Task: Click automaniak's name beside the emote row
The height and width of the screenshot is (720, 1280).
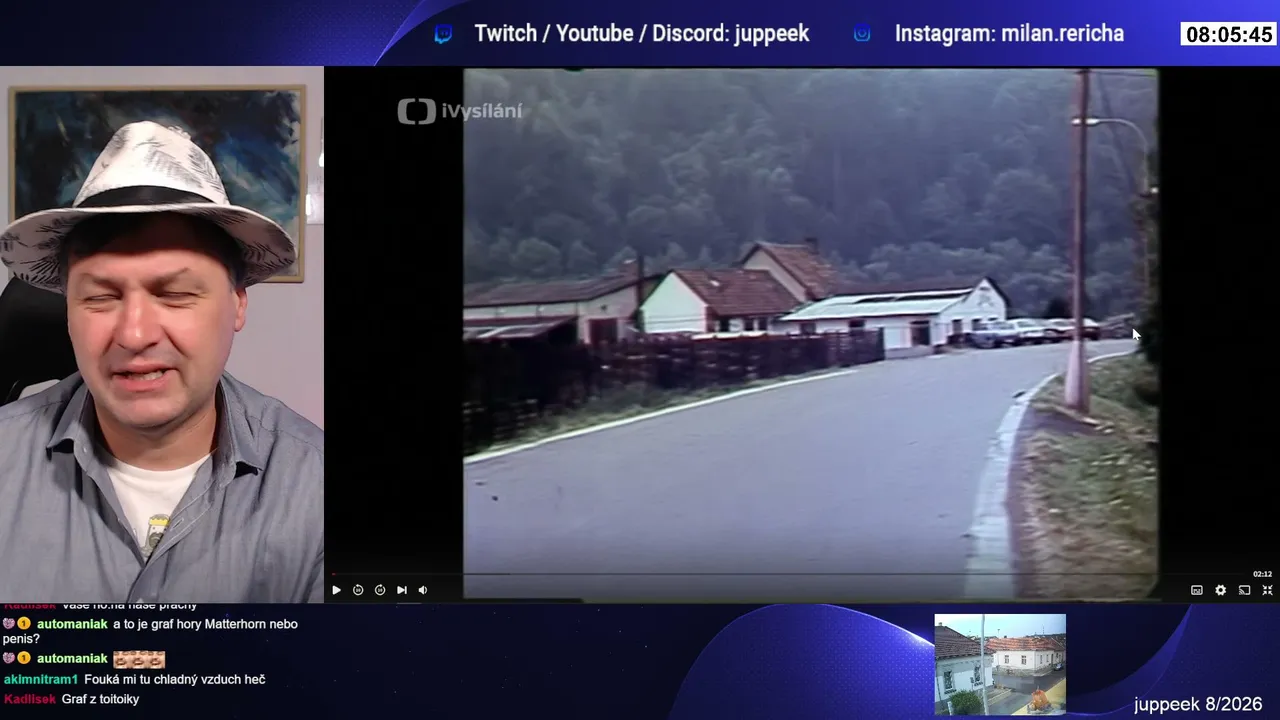Action: [72, 659]
